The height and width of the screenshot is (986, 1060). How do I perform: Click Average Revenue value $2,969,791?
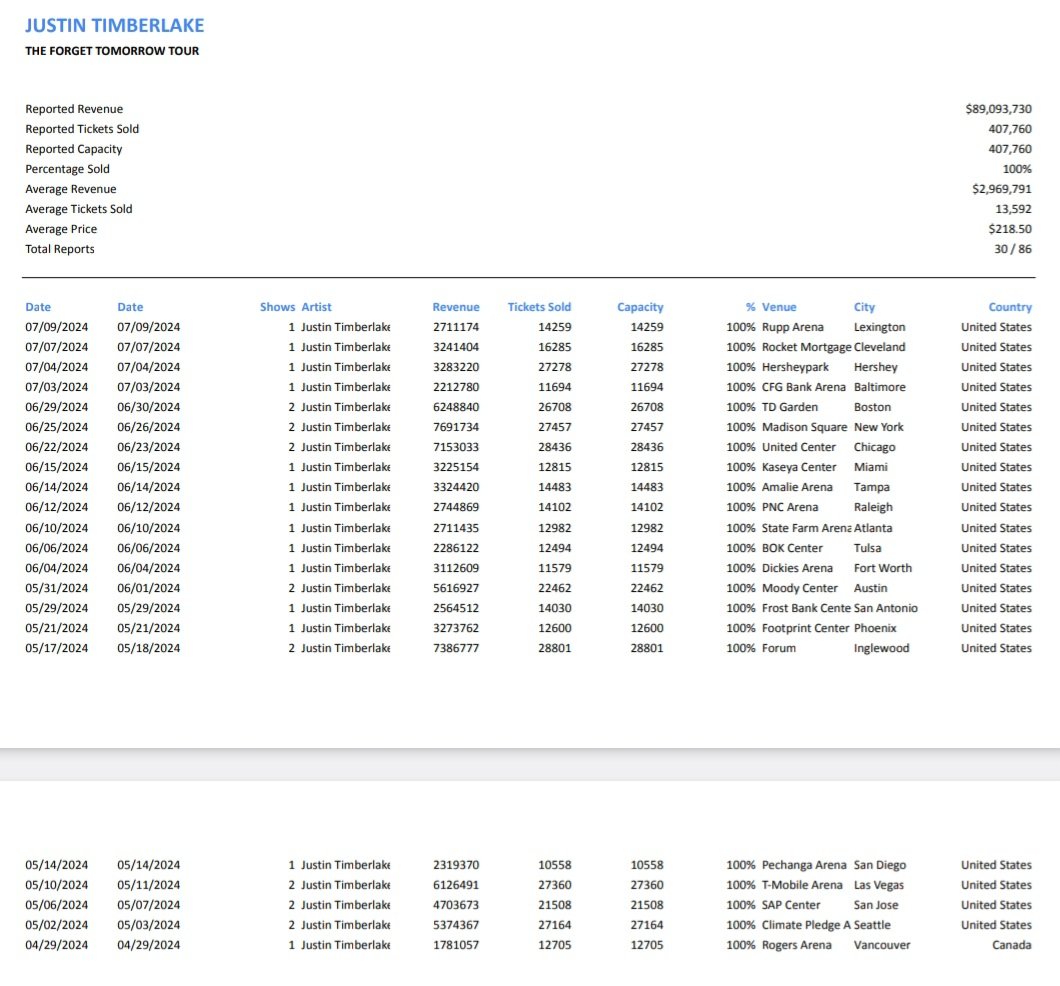point(1002,189)
